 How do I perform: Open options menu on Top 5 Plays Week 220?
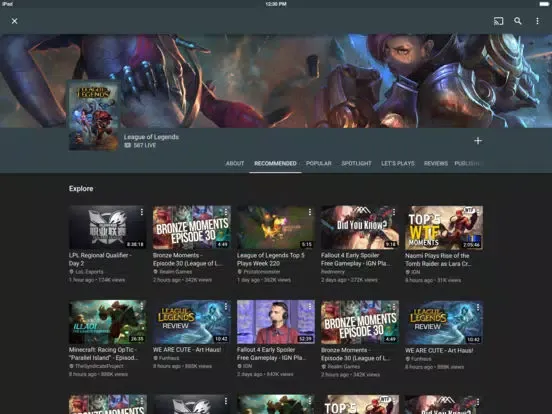tap(310, 212)
